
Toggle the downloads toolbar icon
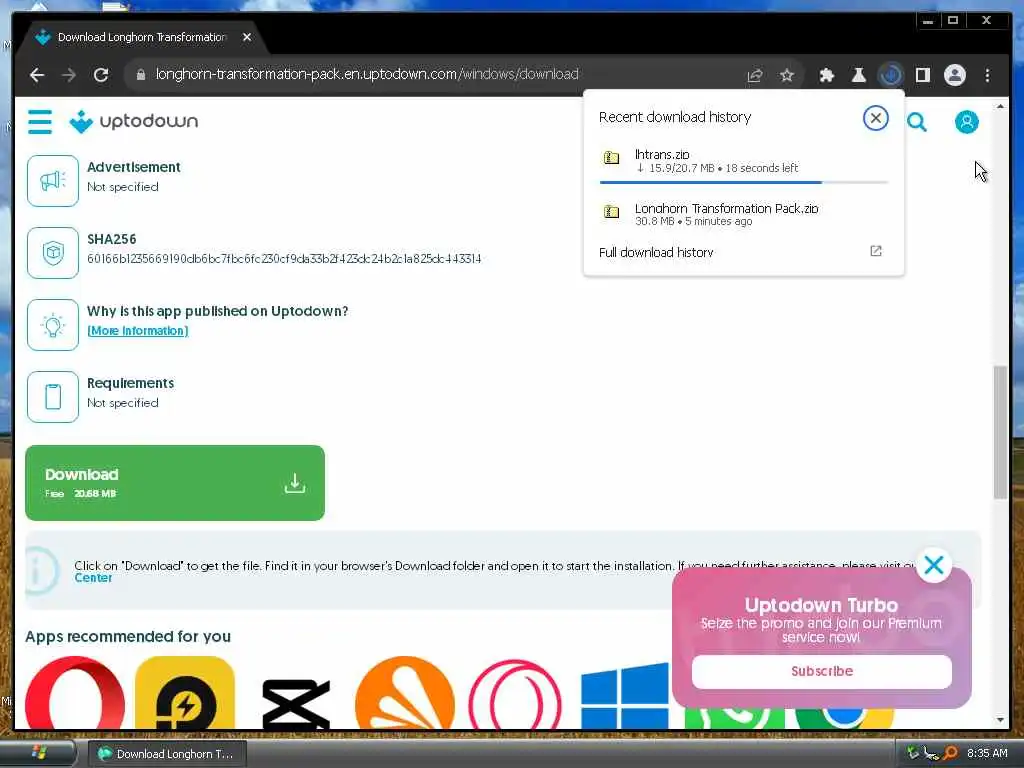coord(890,75)
